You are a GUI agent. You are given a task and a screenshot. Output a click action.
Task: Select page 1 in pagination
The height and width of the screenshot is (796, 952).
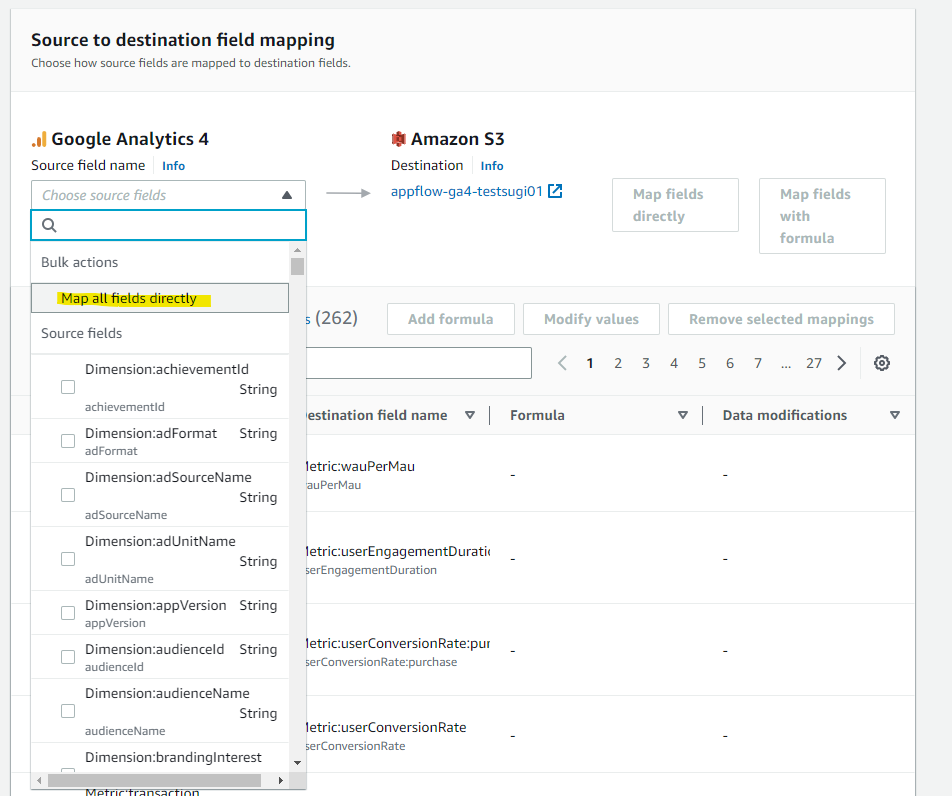[x=590, y=363]
